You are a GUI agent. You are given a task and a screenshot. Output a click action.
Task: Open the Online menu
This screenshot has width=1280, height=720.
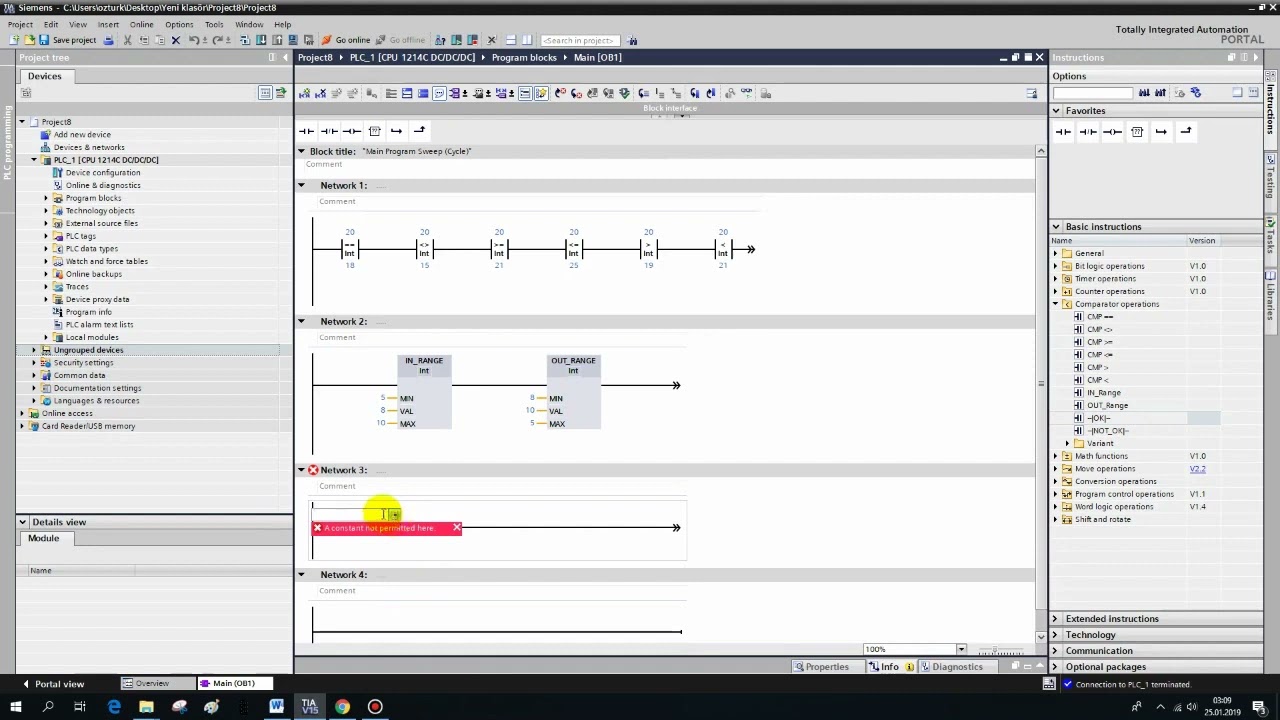point(141,24)
